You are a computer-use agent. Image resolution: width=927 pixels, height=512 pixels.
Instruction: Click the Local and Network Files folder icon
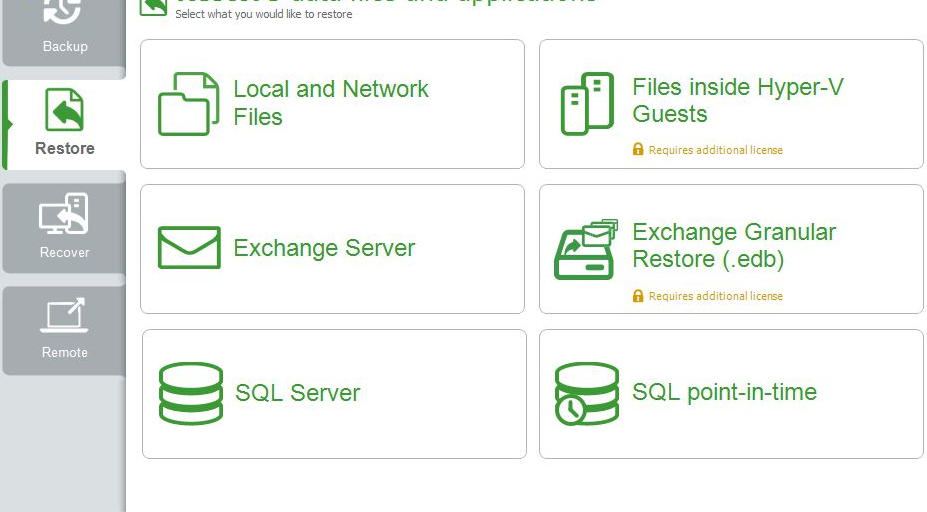tap(189, 104)
